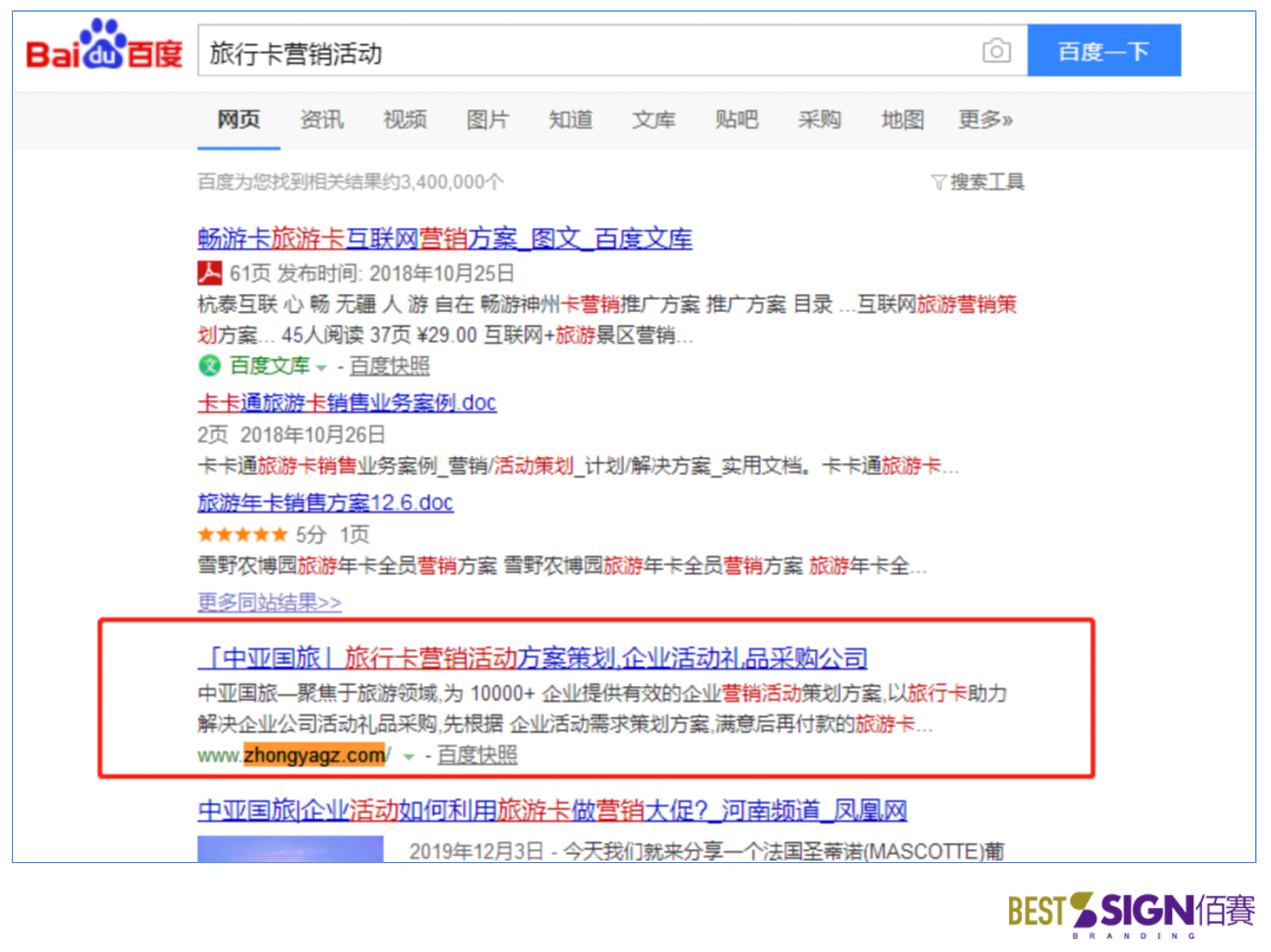Switch to the 文库 tab
The width and height of the screenshot is (1271, 952).
tap(654, 120)
